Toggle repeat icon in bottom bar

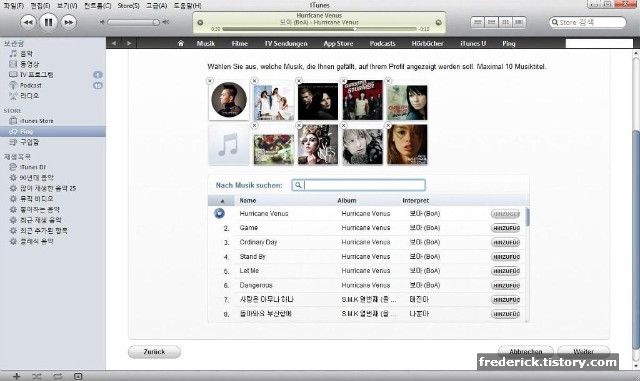pos(58,376)
